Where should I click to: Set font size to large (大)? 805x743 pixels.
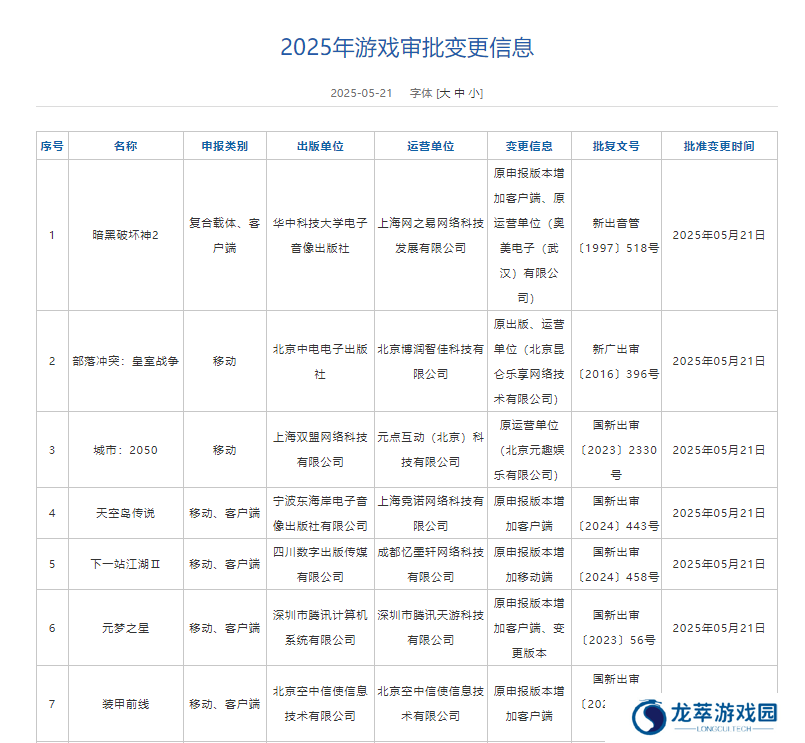click(445, 93)
